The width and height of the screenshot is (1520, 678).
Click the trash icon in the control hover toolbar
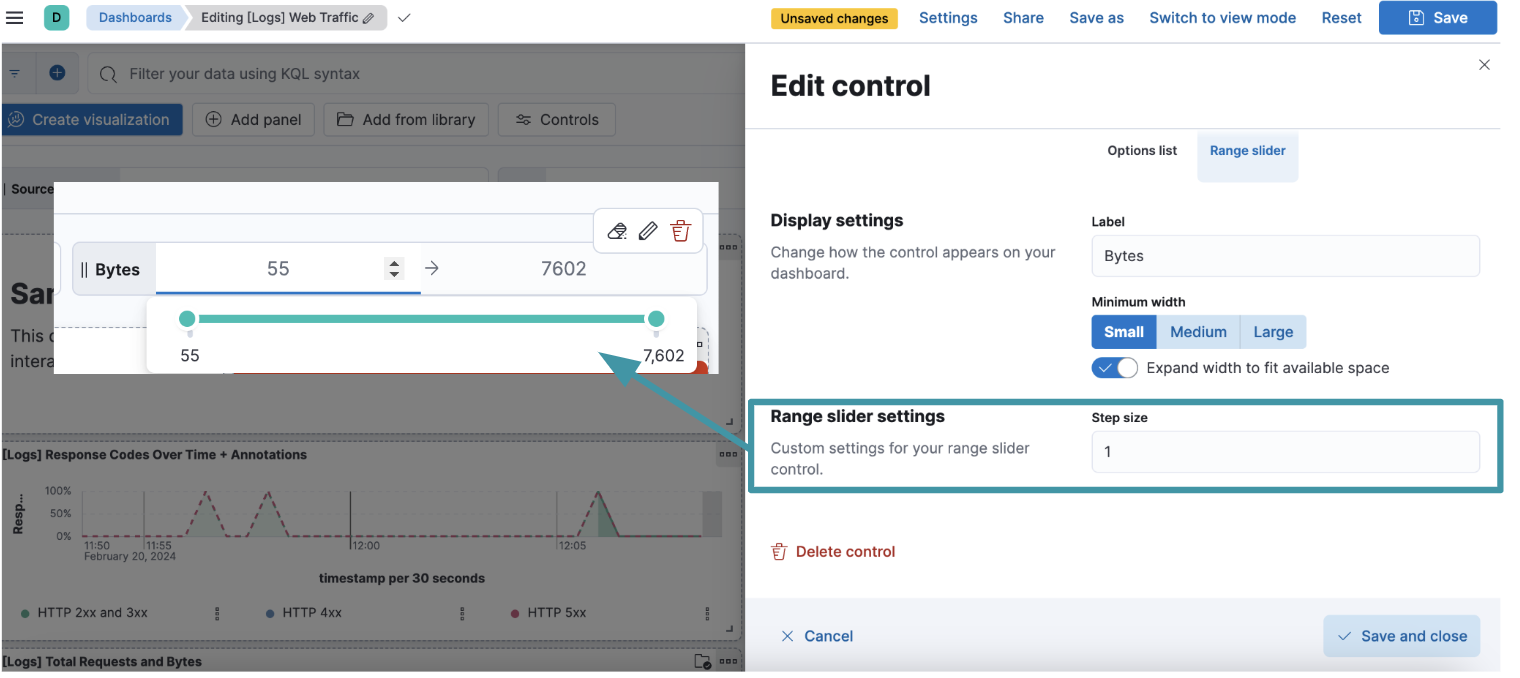click(681, 230)
